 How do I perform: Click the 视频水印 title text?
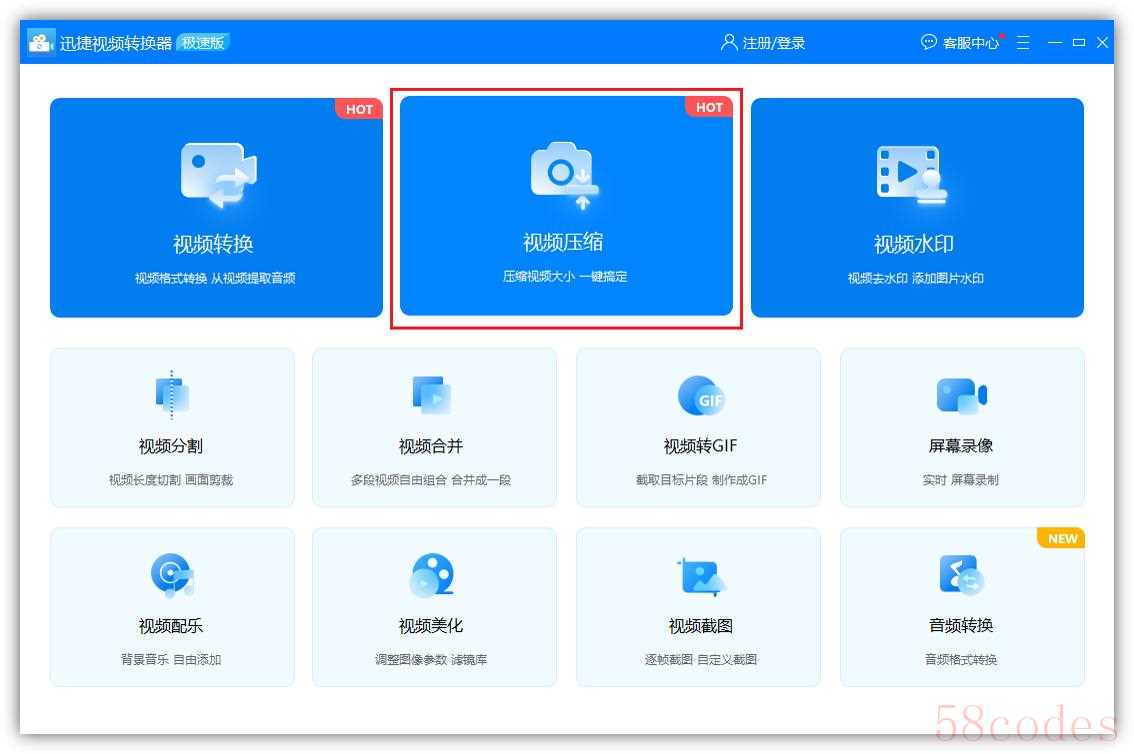[x=913, y=244]
